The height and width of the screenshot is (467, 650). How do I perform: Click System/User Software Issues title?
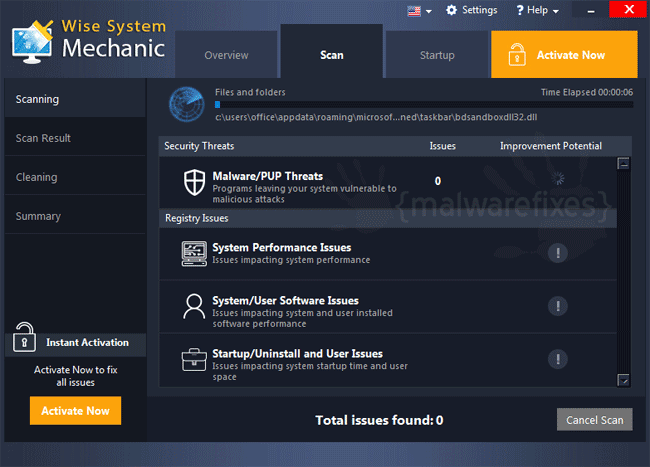pyautogui.click(x=286, y=300)
